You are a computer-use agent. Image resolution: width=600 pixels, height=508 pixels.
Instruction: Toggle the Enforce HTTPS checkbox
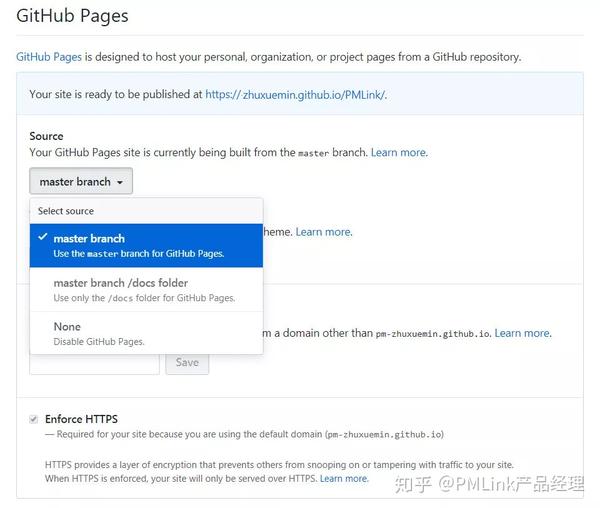[x=34, y=419]
